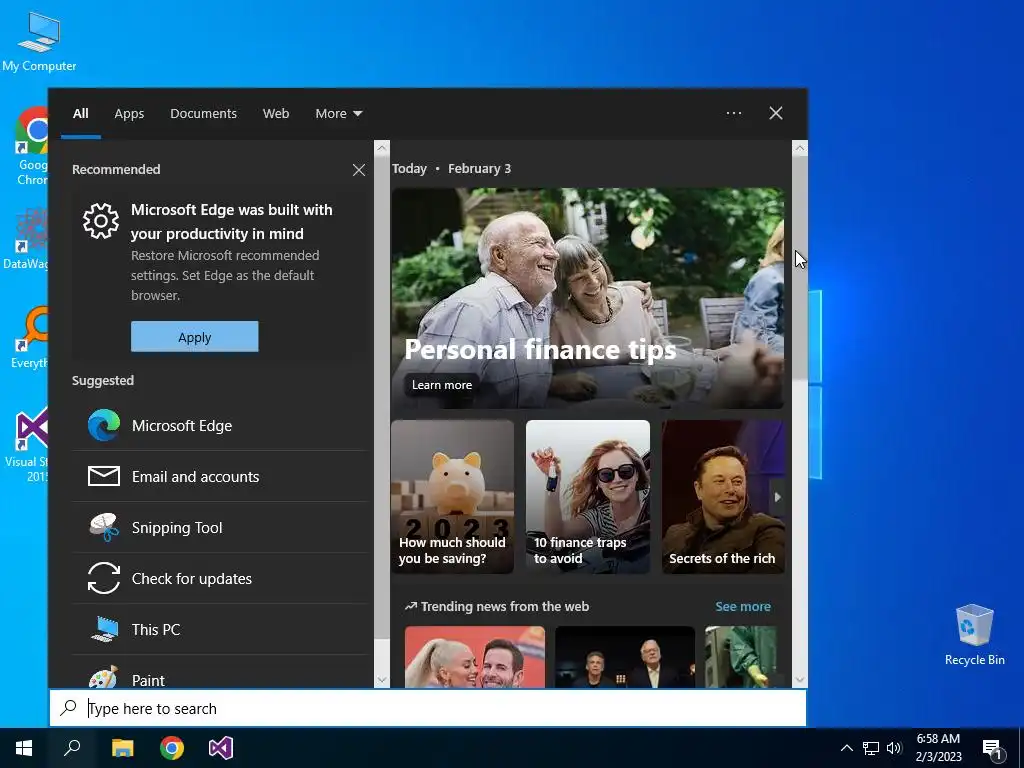Open the Windows Start menu
This screenshot has width=1024, height=768.
(x=24, y=748)
